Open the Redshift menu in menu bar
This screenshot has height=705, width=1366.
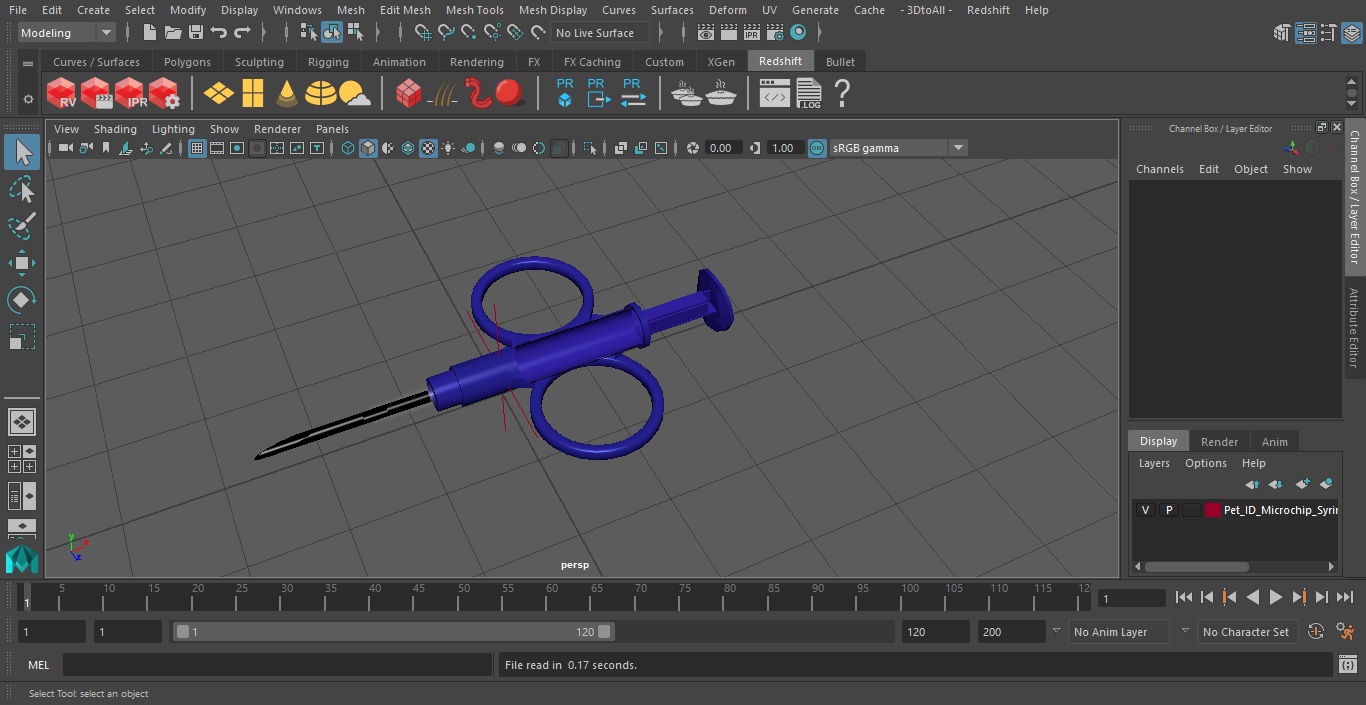(x=988, y=10)
